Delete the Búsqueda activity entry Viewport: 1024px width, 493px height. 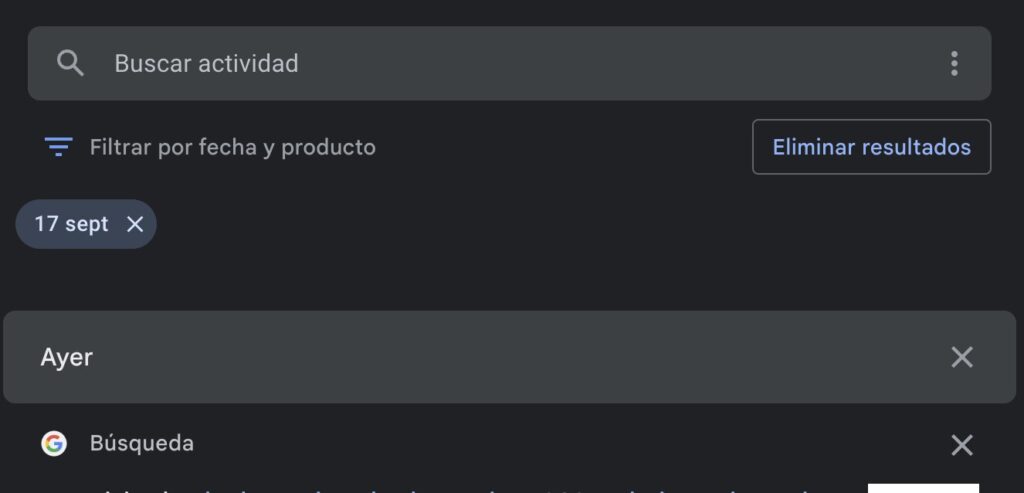pos(962,445)
